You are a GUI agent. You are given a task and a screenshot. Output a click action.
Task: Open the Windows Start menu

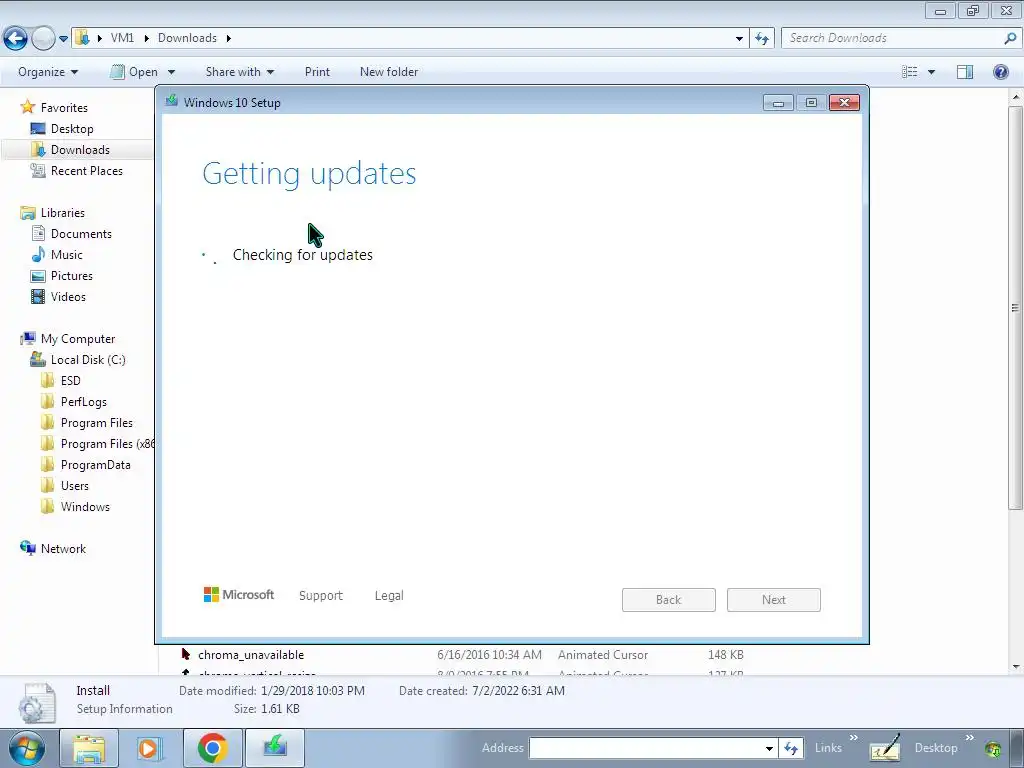[x=27, y=748]
